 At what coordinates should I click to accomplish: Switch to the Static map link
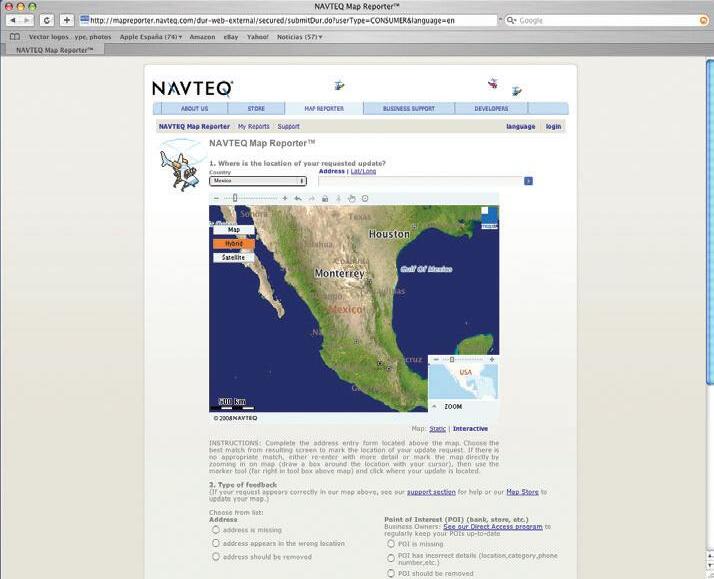438,429
